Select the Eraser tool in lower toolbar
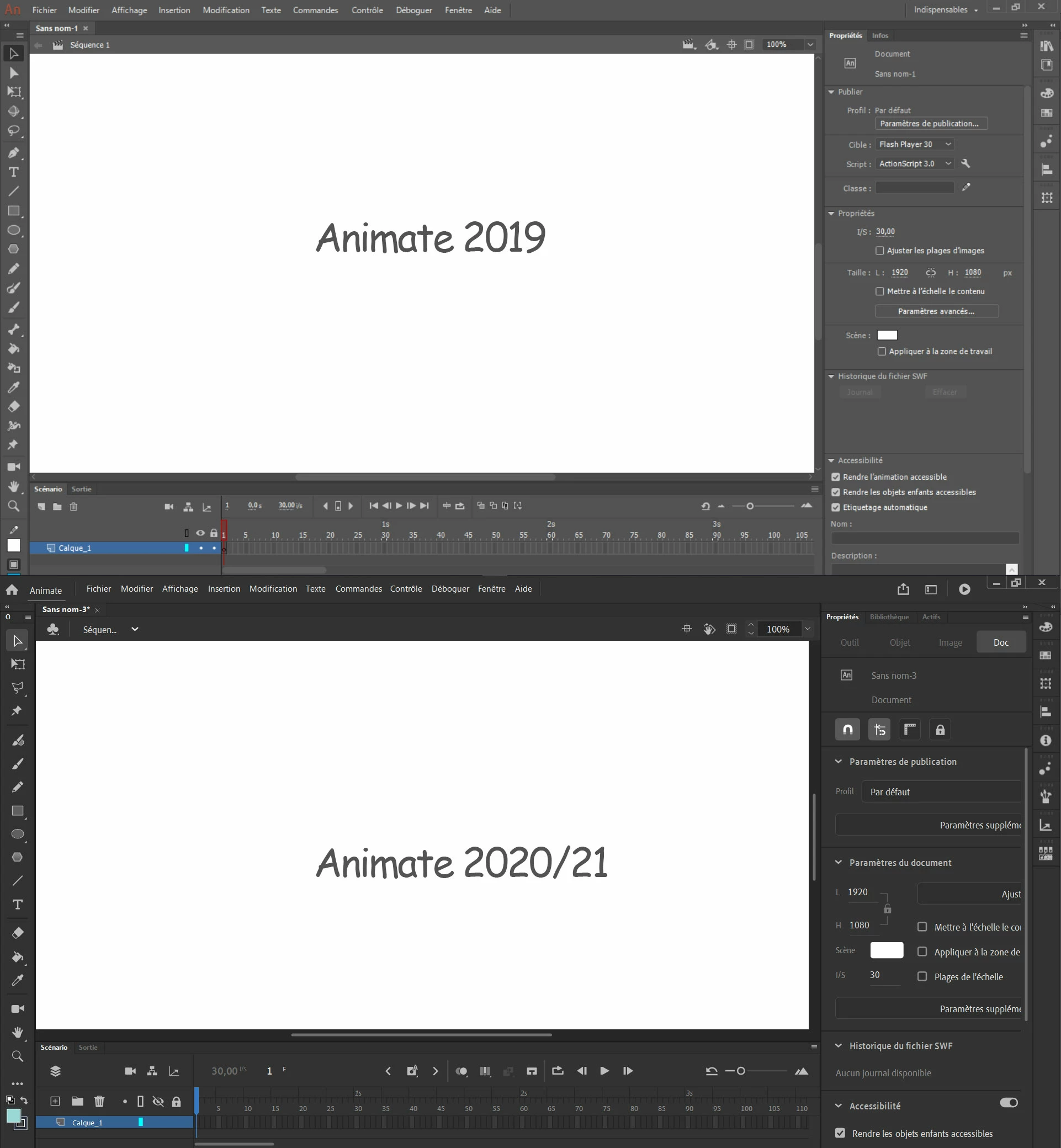The image size is (1061, 1148). click(x=18, y=933)
